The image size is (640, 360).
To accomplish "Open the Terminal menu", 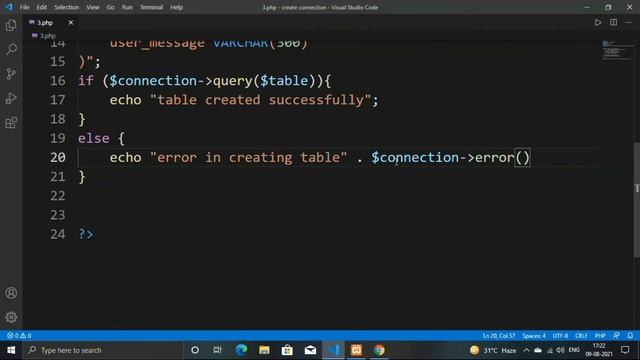I will 151,7.
